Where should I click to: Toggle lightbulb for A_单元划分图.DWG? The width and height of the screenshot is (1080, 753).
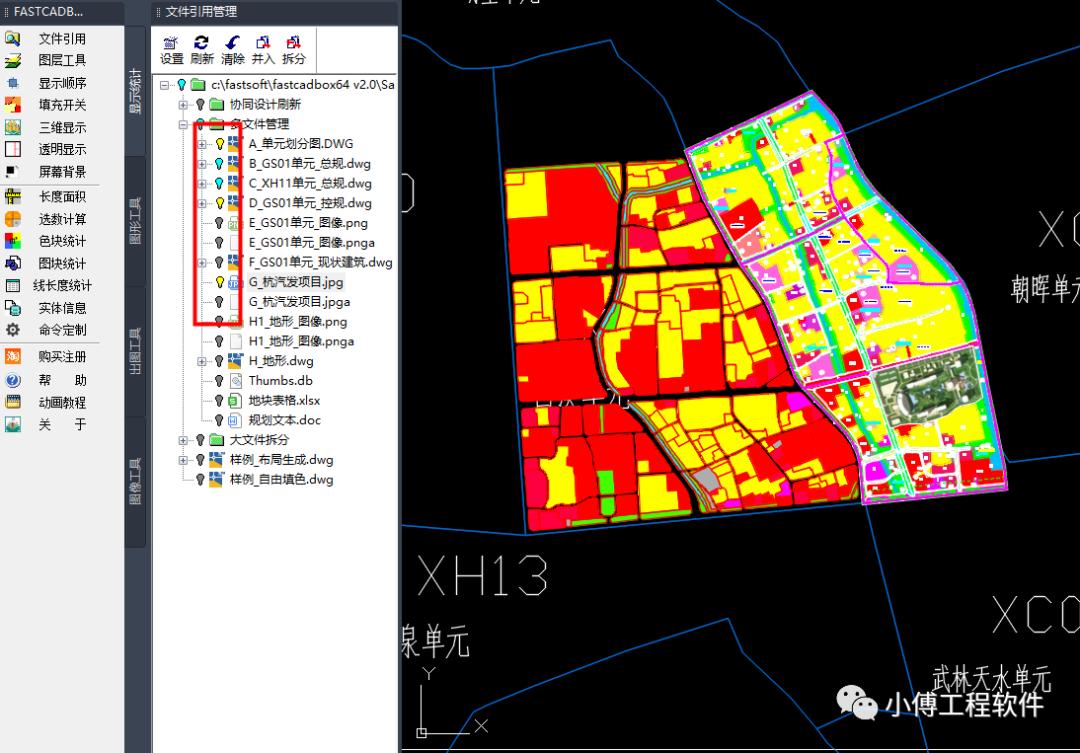pos(219,144)
